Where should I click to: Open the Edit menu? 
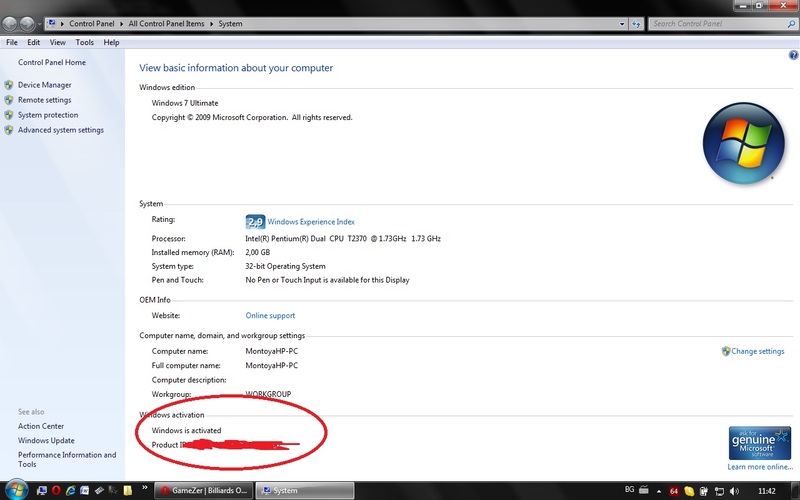(x=34, y=42)
